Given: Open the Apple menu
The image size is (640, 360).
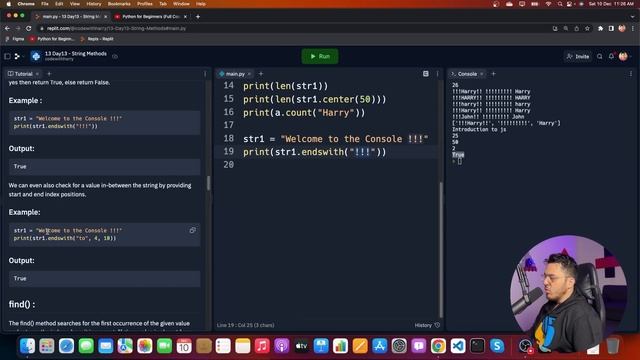Looking at the screenshot, I should (8, 4).
